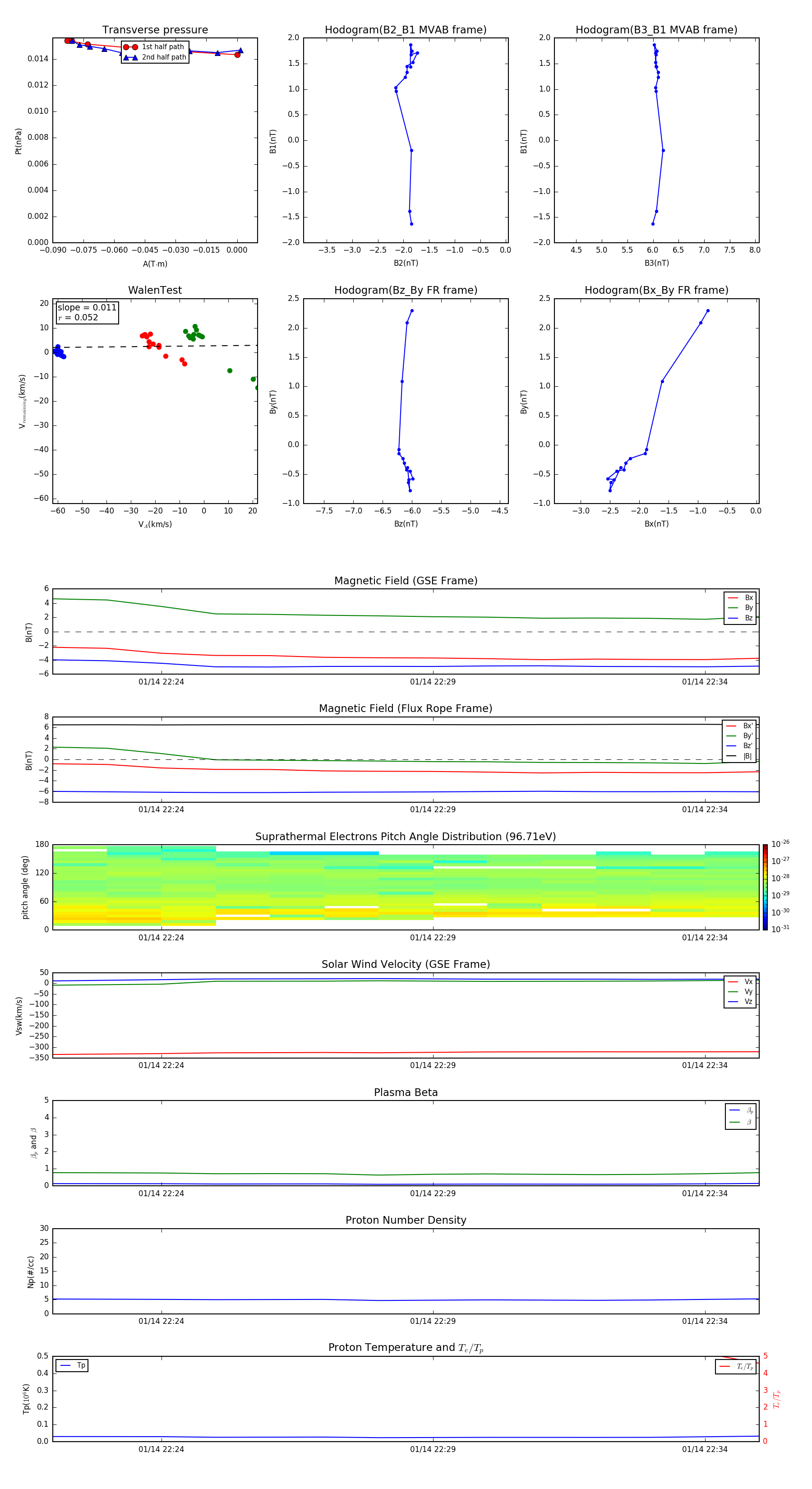Select Vz in the Solar Wind legend
812x1489 pixels.
(x=740, y=1001)
